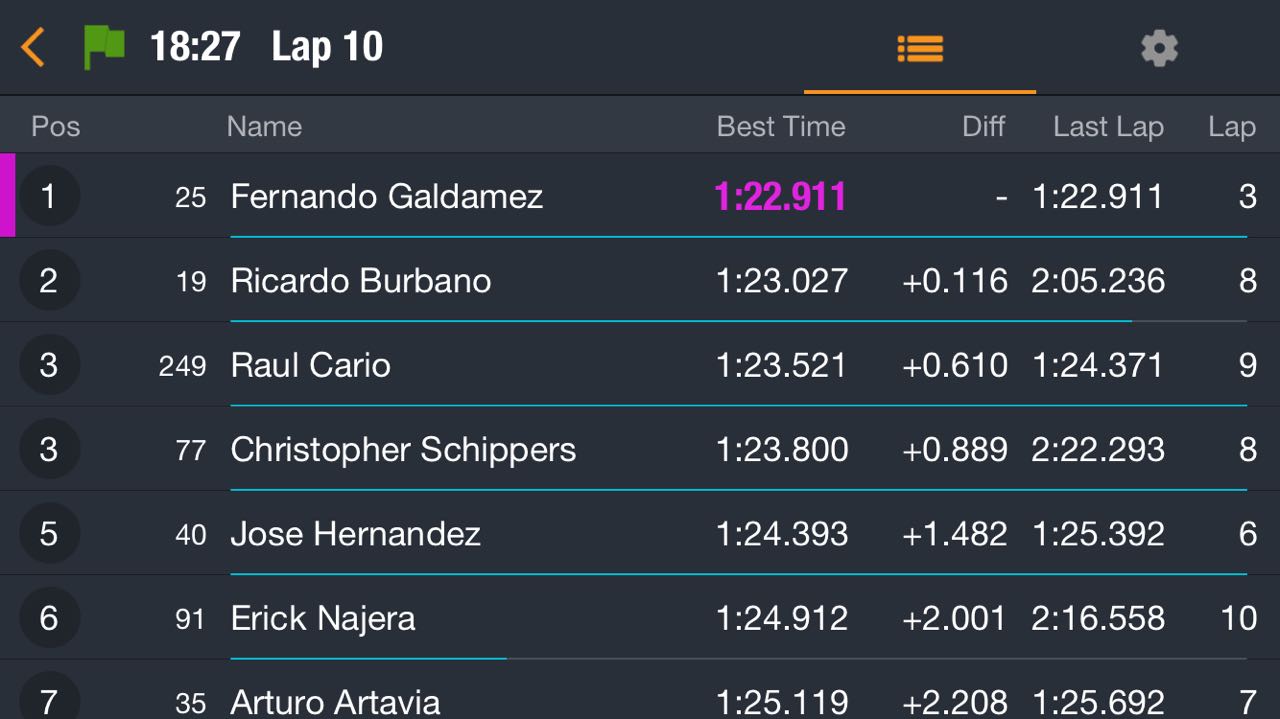Tap position 5 circle badge
This screenshot has height=719, width=1280.
coord(49,533)
